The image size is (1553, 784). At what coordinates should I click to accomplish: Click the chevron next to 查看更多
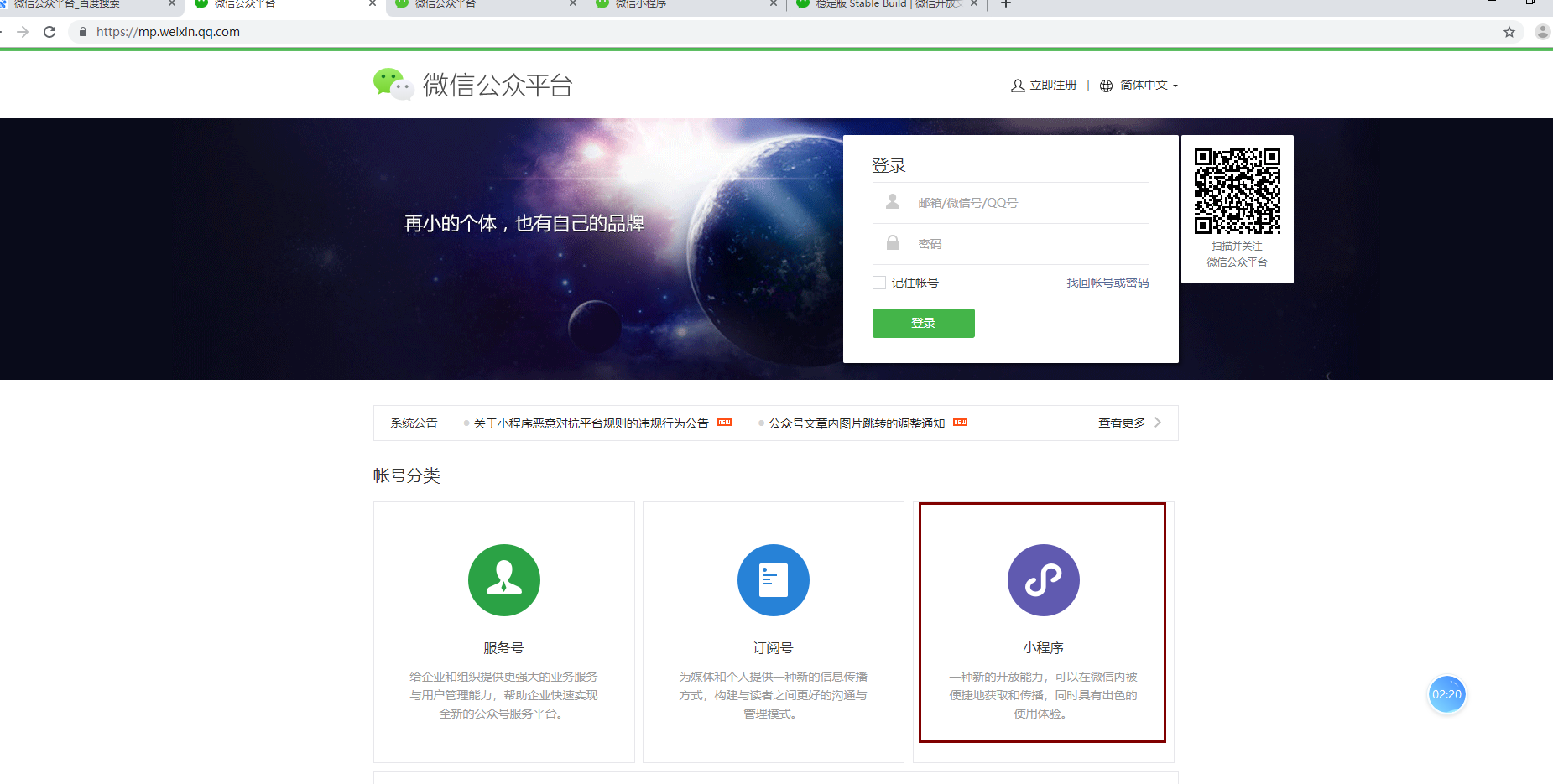click(1158, 423)
